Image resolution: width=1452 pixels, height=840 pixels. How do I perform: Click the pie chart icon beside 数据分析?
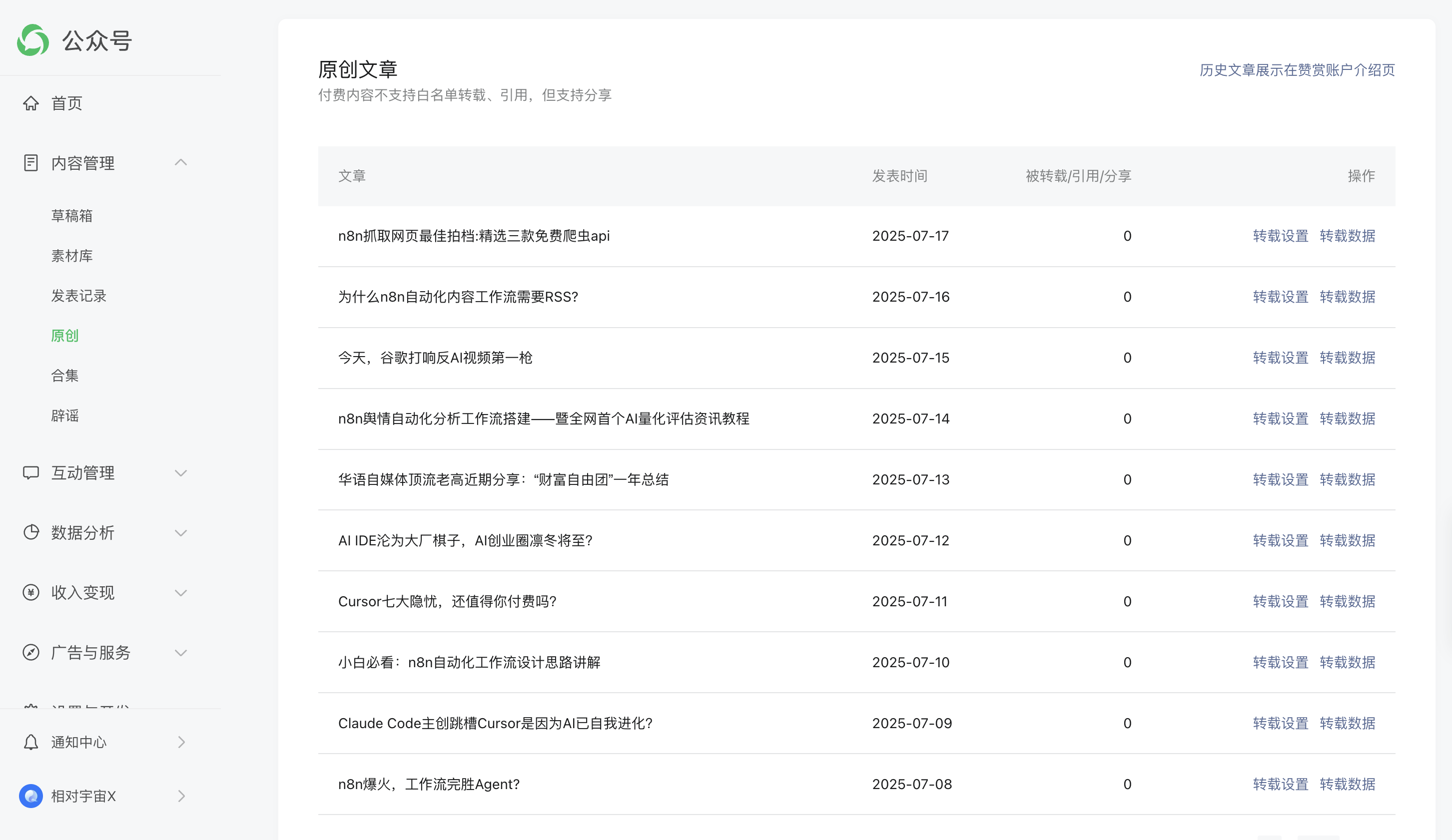pos(31,532)
